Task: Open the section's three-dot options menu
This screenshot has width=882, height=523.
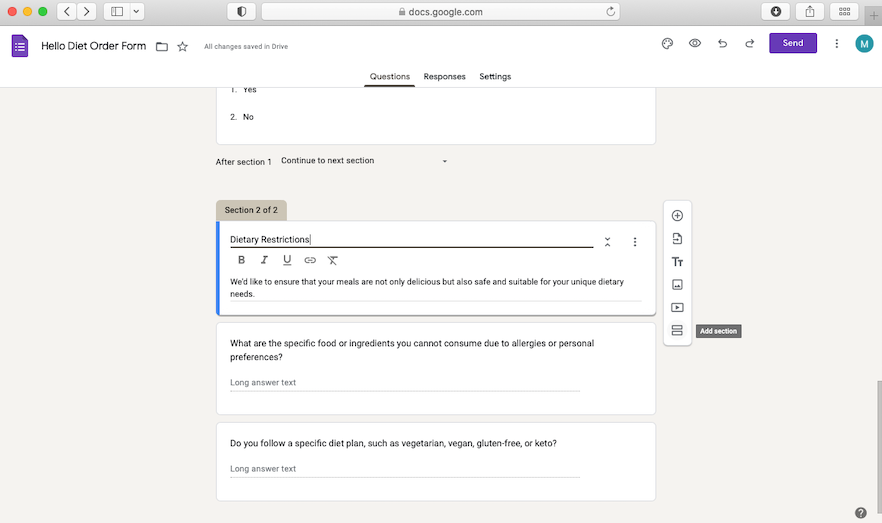Action: click(635, 242)
